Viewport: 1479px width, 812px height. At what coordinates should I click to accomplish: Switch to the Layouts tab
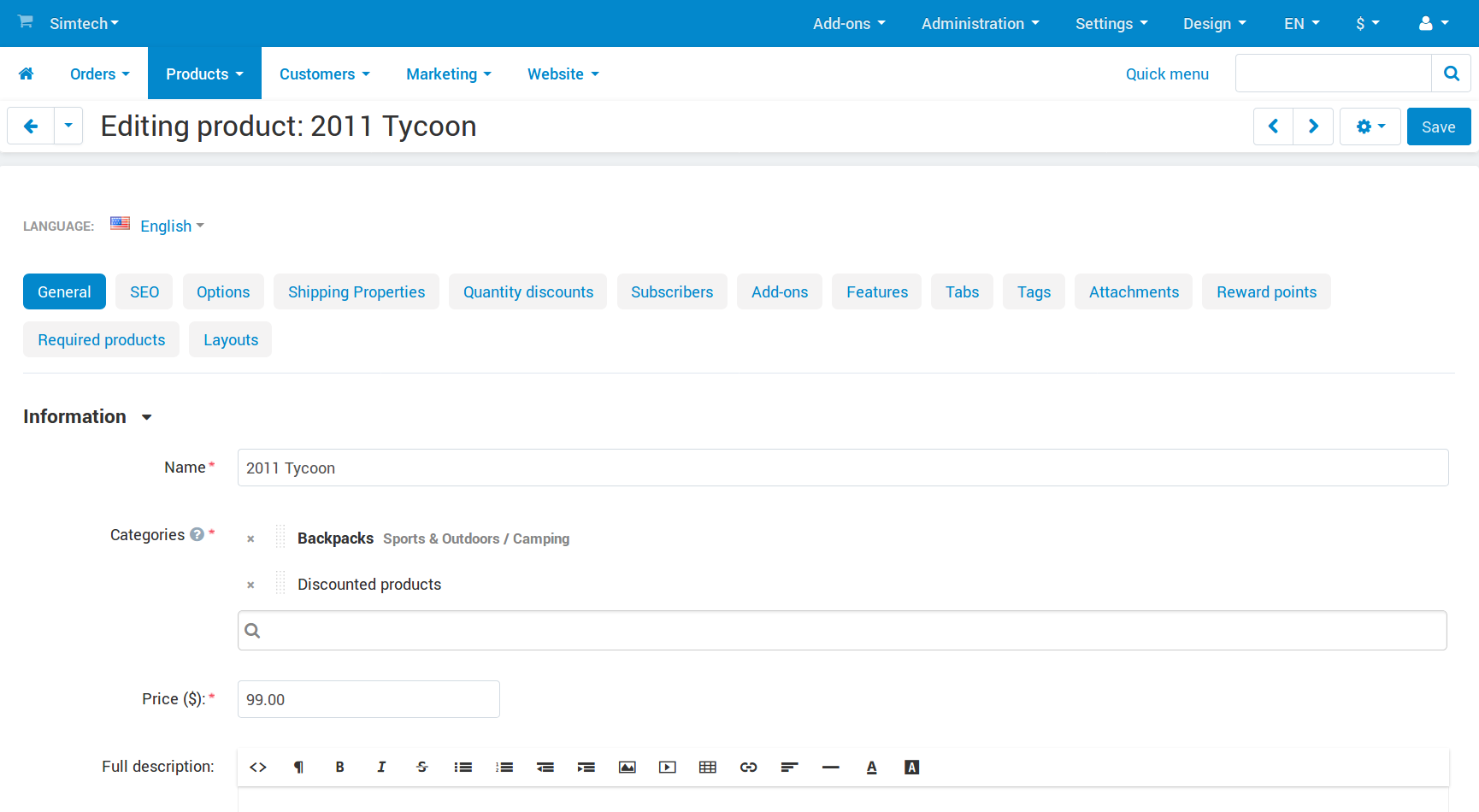tap(231, 339)
